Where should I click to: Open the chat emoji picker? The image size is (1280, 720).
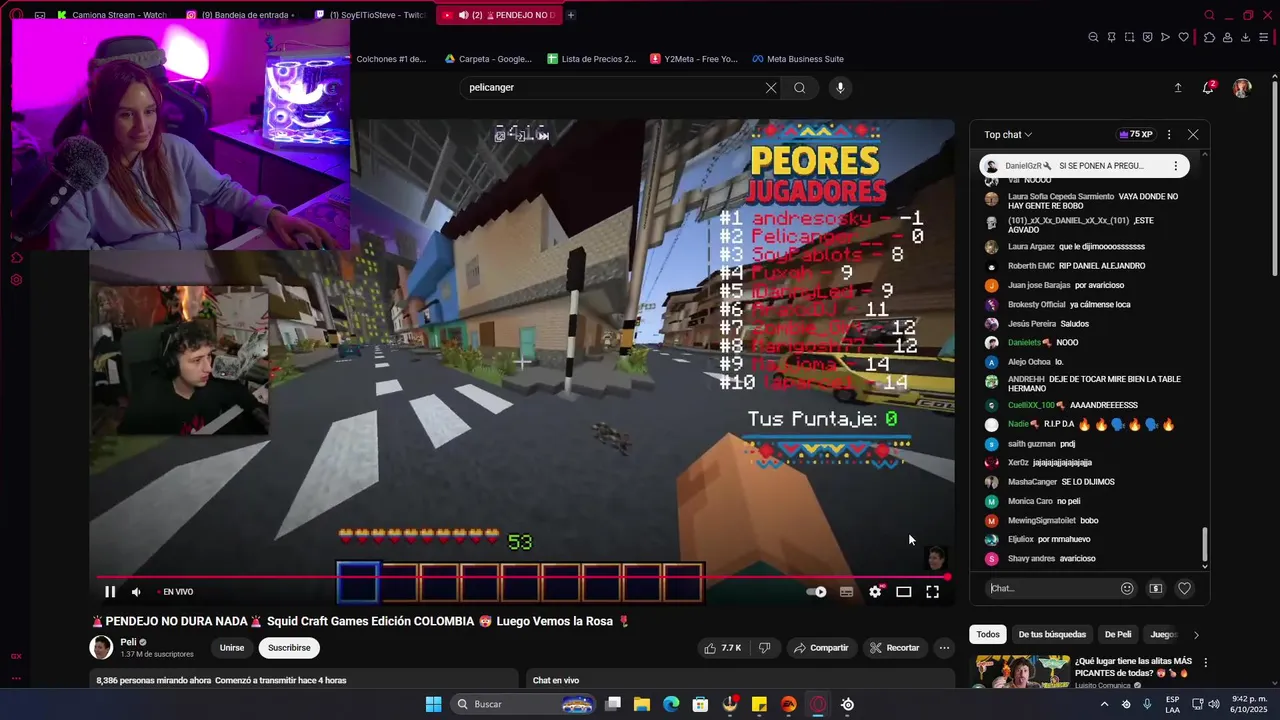1127,589
